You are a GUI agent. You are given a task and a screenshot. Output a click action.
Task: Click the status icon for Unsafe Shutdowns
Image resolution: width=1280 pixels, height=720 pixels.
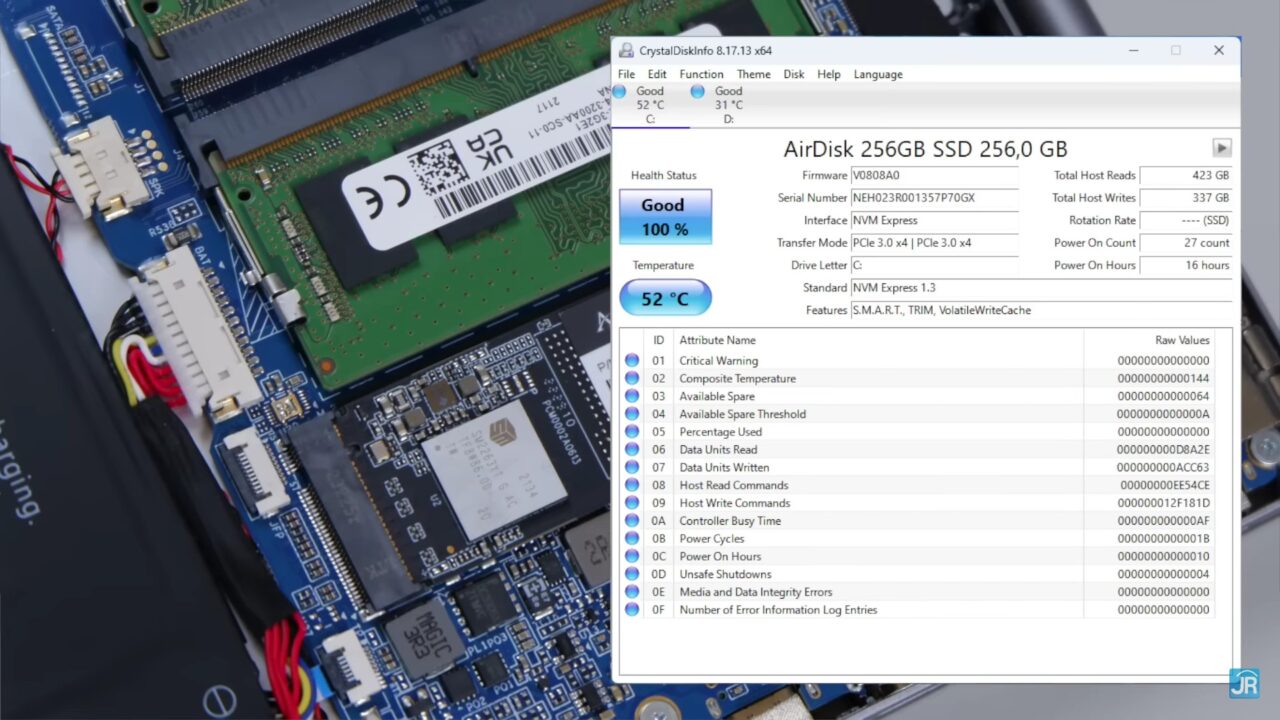[x=632, y=574]
